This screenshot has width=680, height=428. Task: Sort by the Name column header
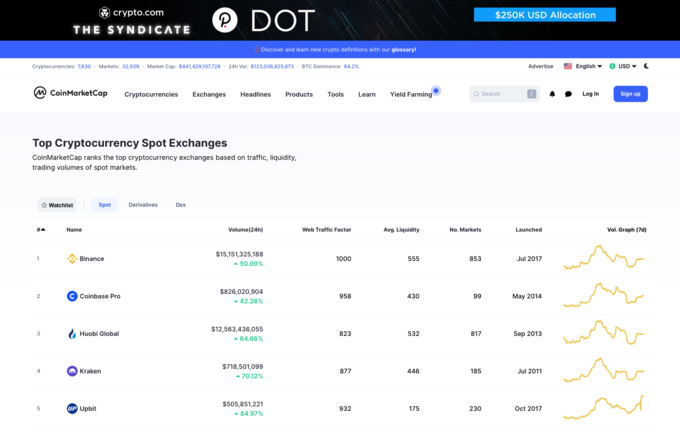[74, 229]
